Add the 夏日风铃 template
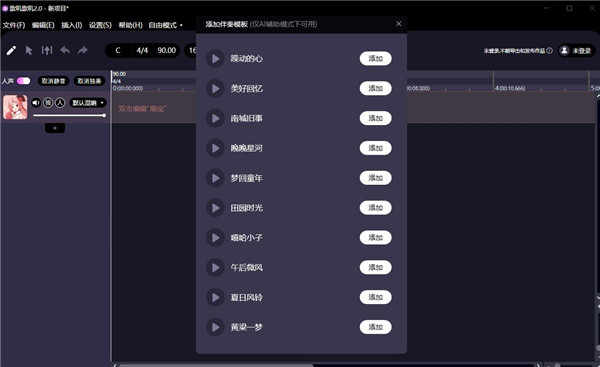 click(x=375, y=297)
